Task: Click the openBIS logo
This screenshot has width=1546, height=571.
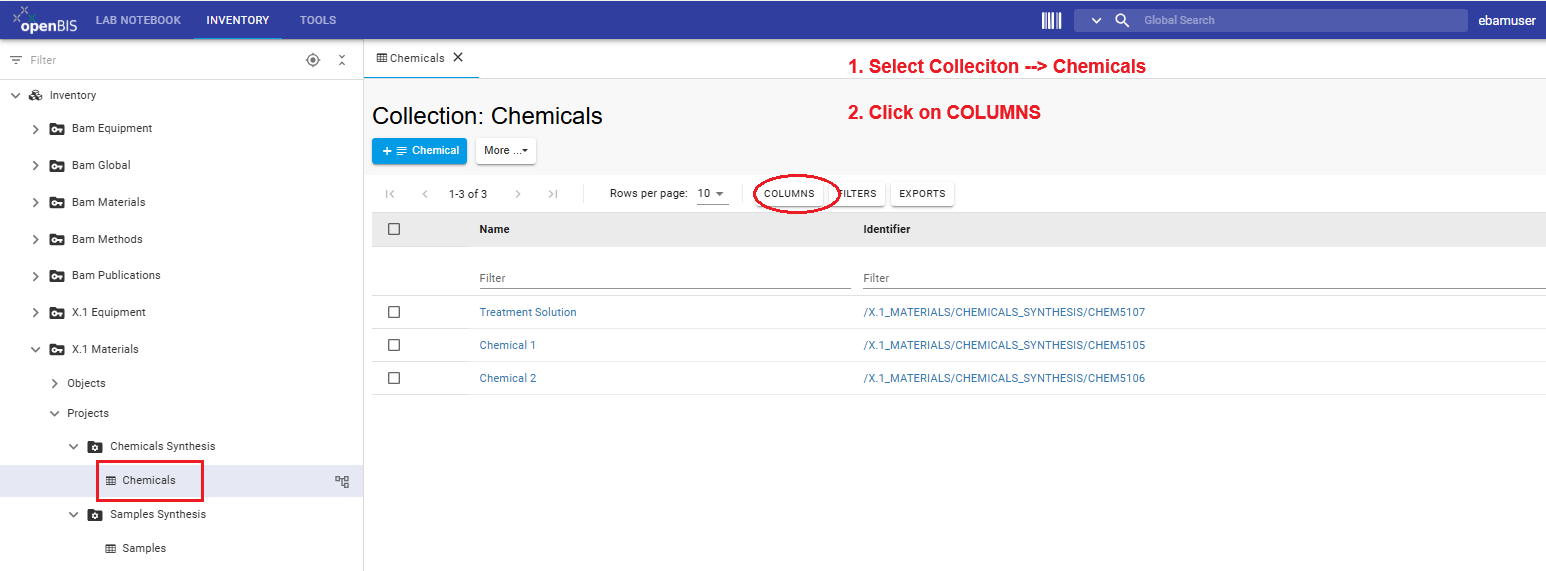Action: [x=46, y=20]
